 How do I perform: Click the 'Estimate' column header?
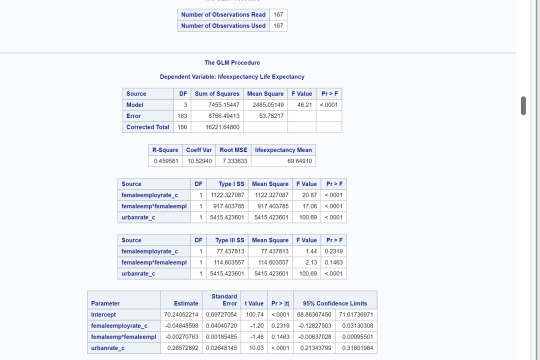click(186, 304)
